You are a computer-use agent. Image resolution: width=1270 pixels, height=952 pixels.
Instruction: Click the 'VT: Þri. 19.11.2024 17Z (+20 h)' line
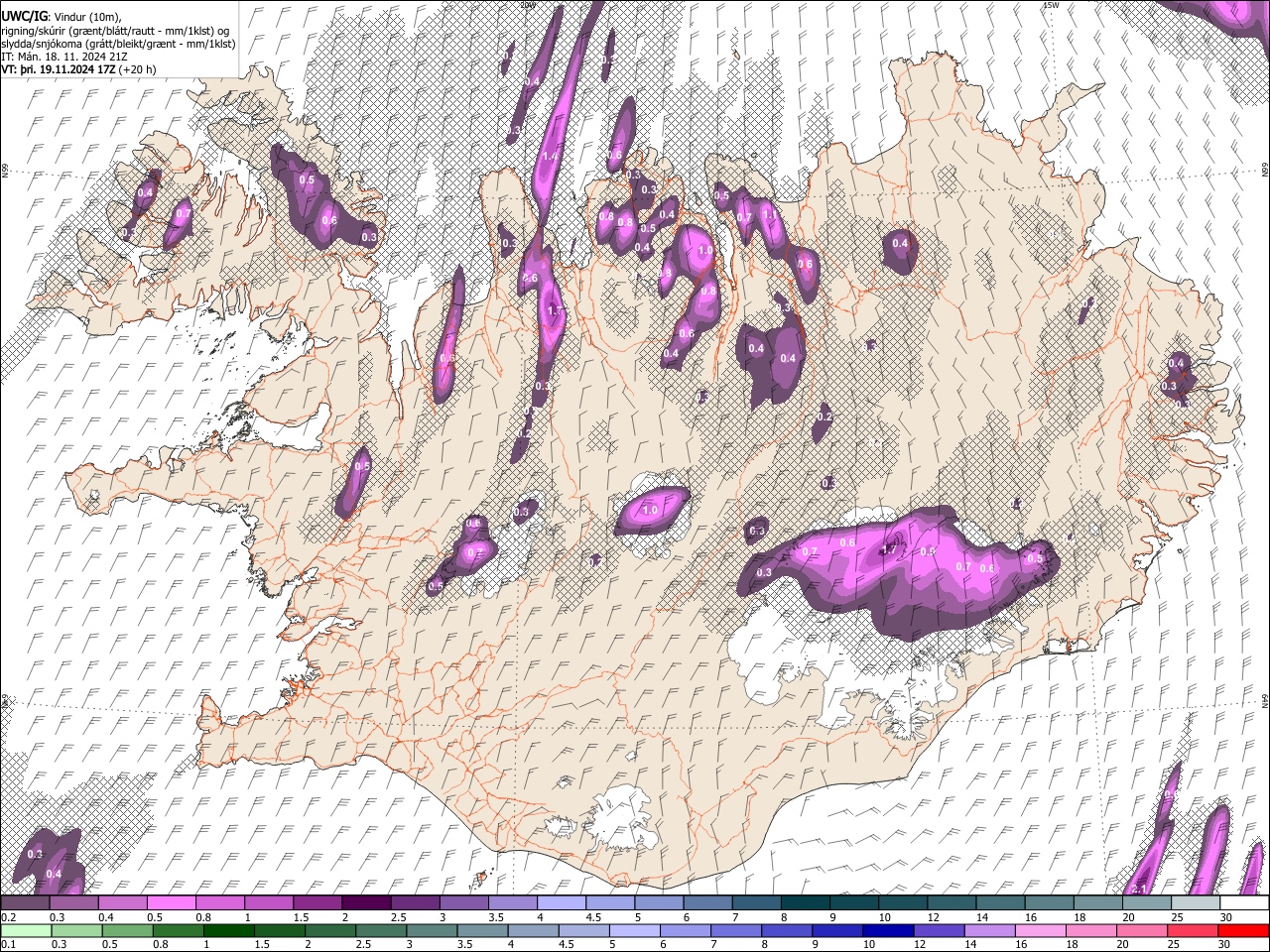click(78, 69)
